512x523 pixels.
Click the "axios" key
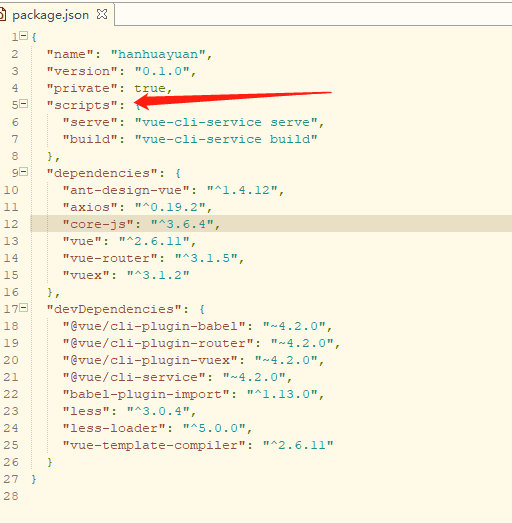[90, 207]
